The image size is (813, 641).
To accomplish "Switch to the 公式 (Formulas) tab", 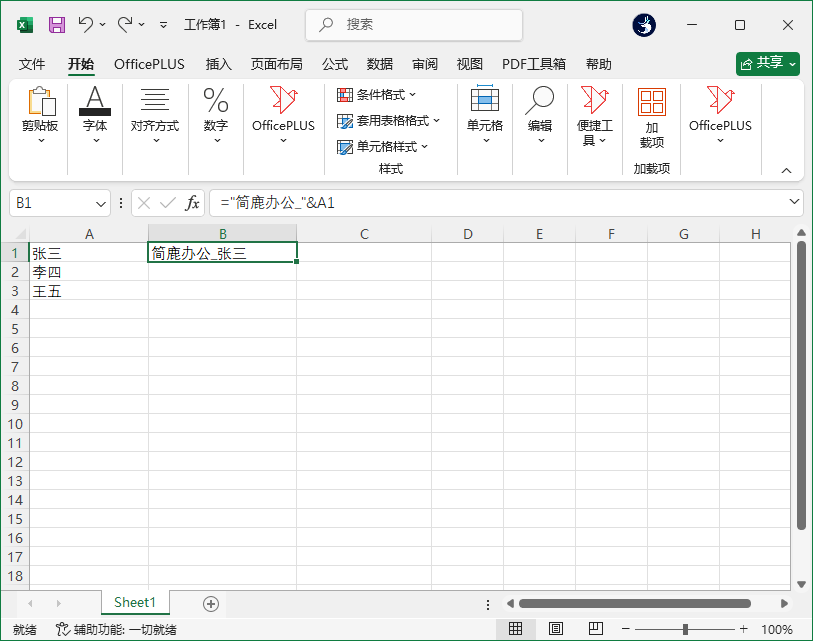I will [334, 63].
